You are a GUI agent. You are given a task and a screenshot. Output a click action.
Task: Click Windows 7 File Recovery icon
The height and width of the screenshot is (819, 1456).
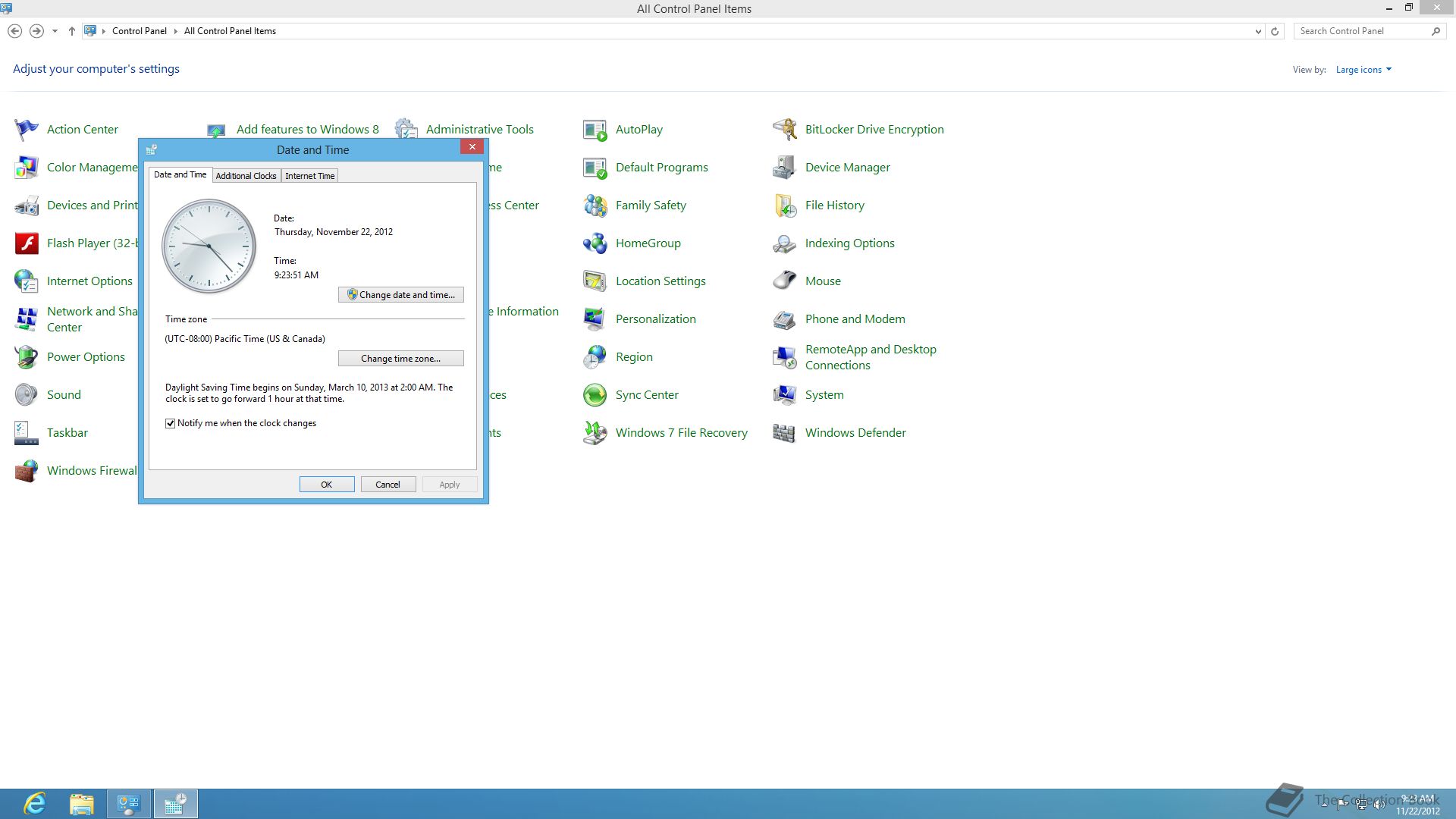(x=595, y=433)
